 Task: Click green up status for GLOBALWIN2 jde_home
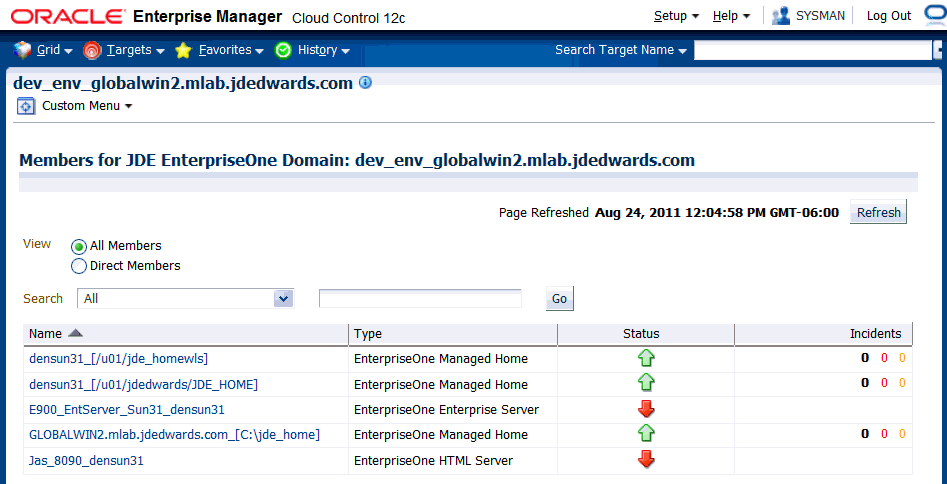click(646, 433)
